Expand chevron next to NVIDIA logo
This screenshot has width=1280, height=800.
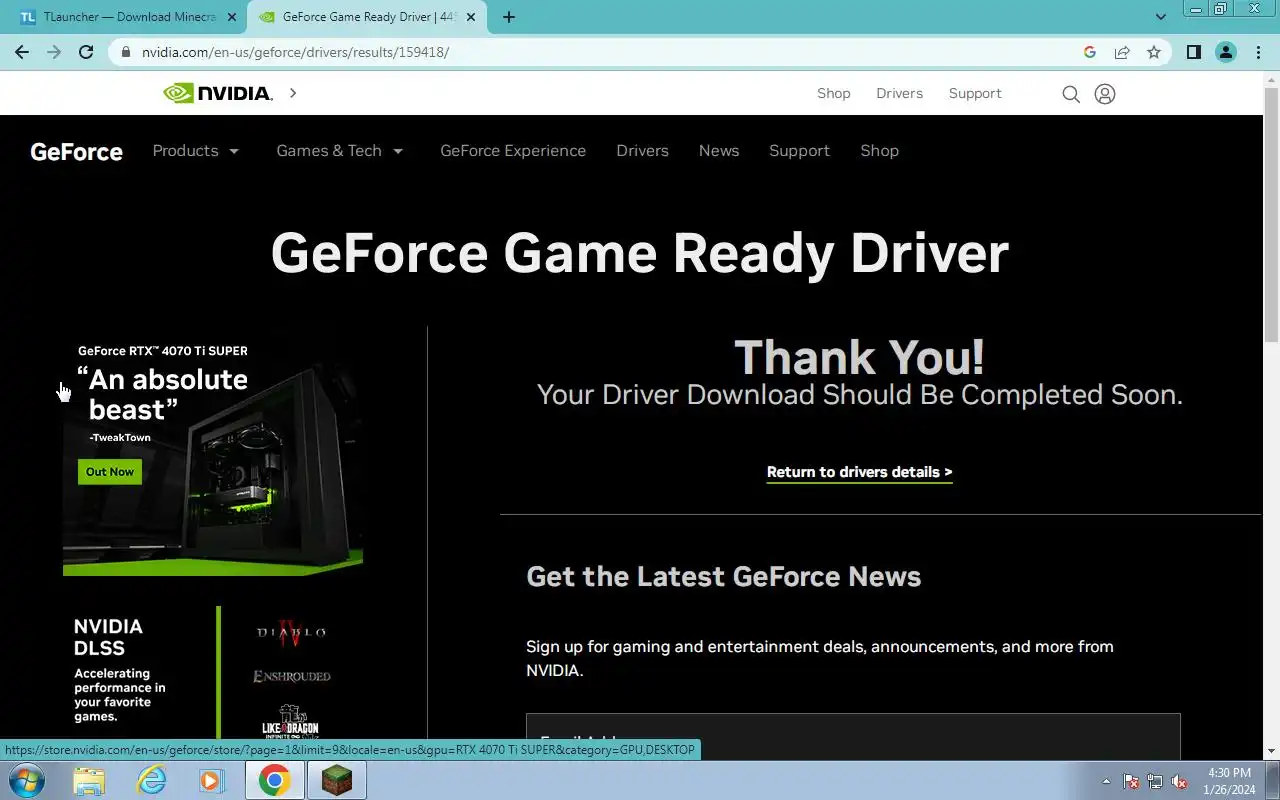pyautogui.click(x=293, y=93)
